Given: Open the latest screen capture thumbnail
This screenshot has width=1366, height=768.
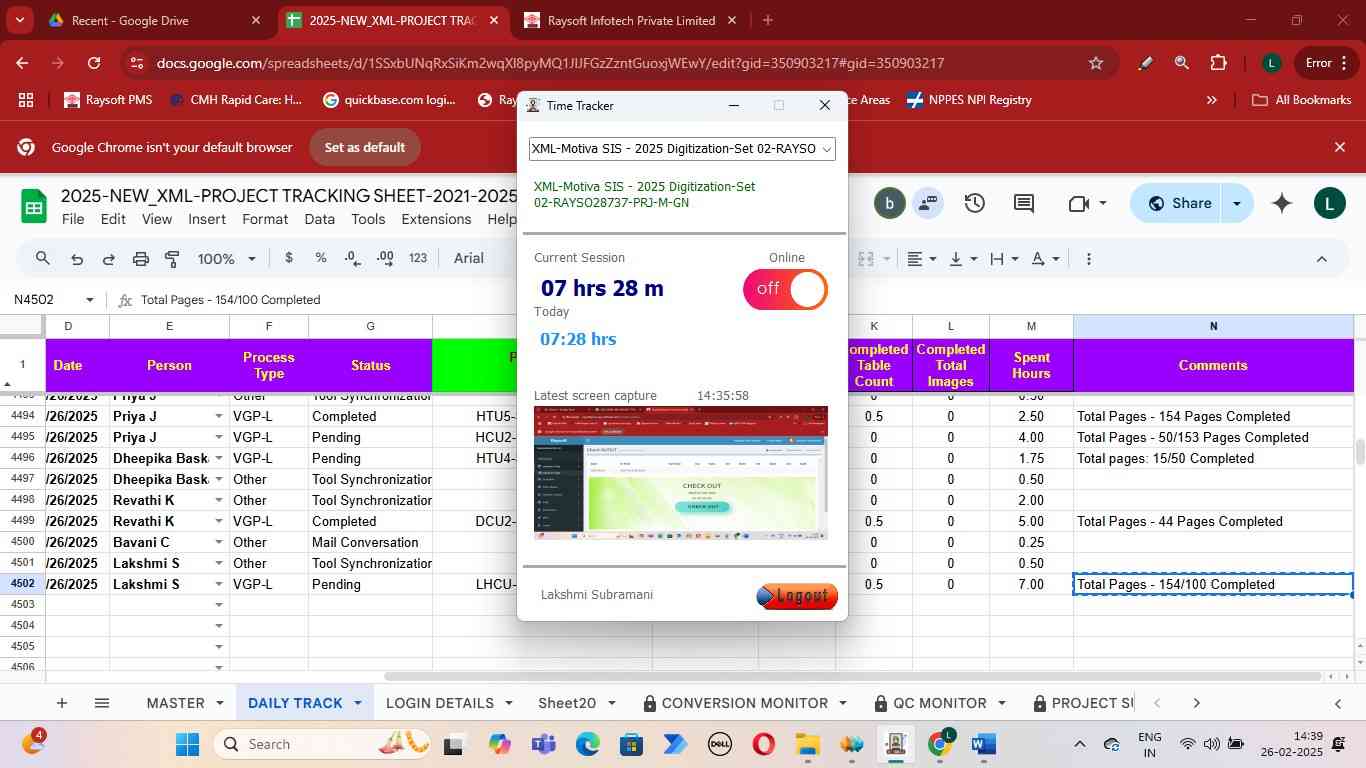Looking at the screenshot, I should click(x=681, y=473).
